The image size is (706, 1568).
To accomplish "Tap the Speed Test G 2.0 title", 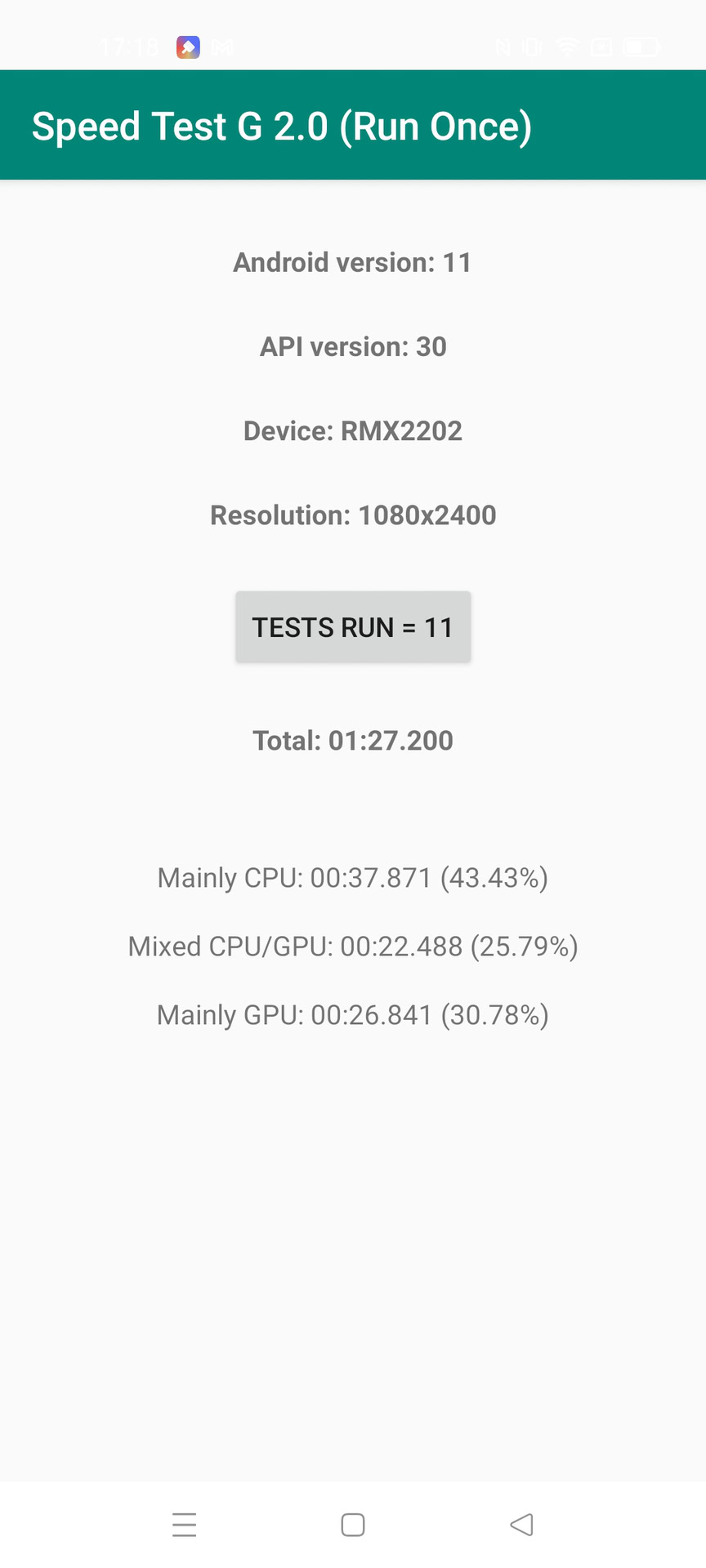I will tap(282, 127).
